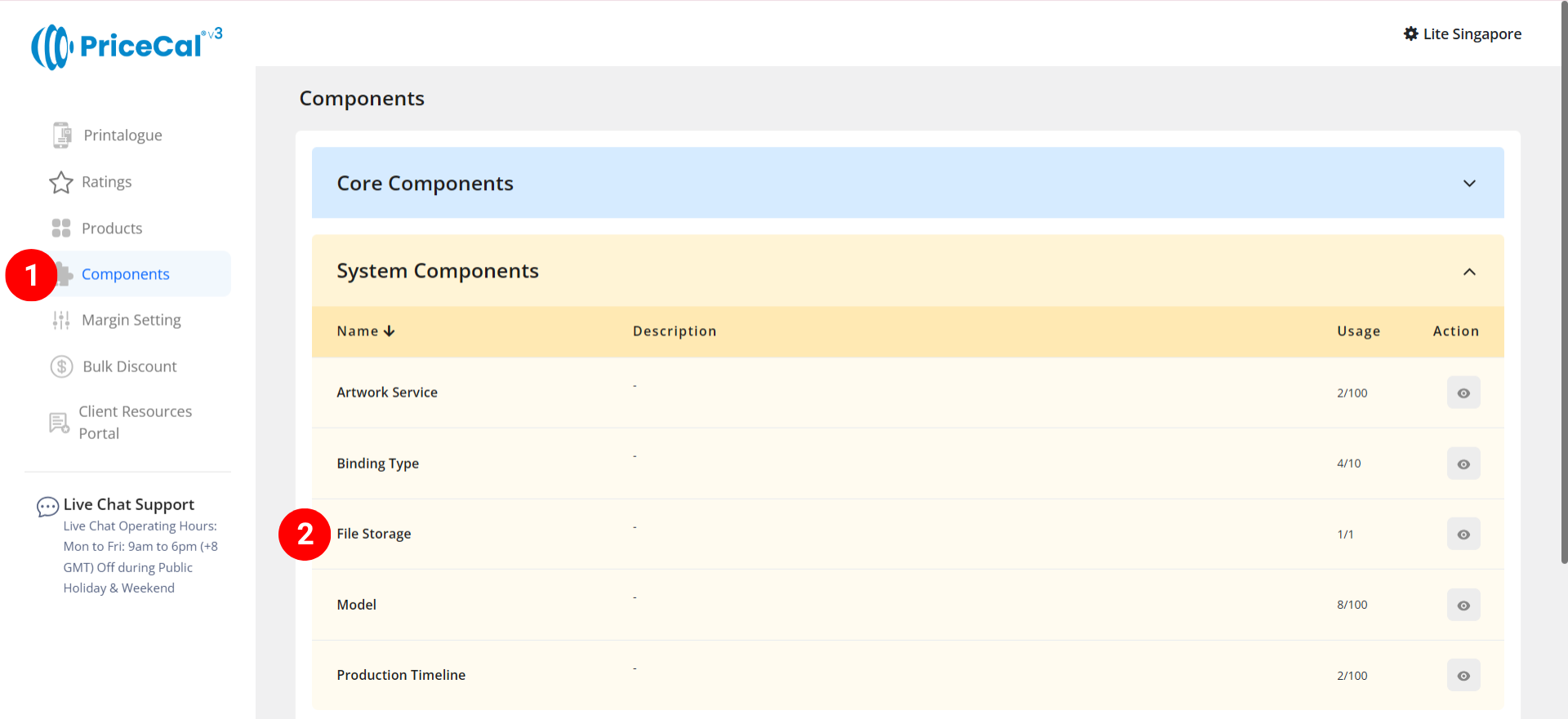Screen dimensions: 1568x719
Task: Click the PriceCal logo
Action: 127,47
